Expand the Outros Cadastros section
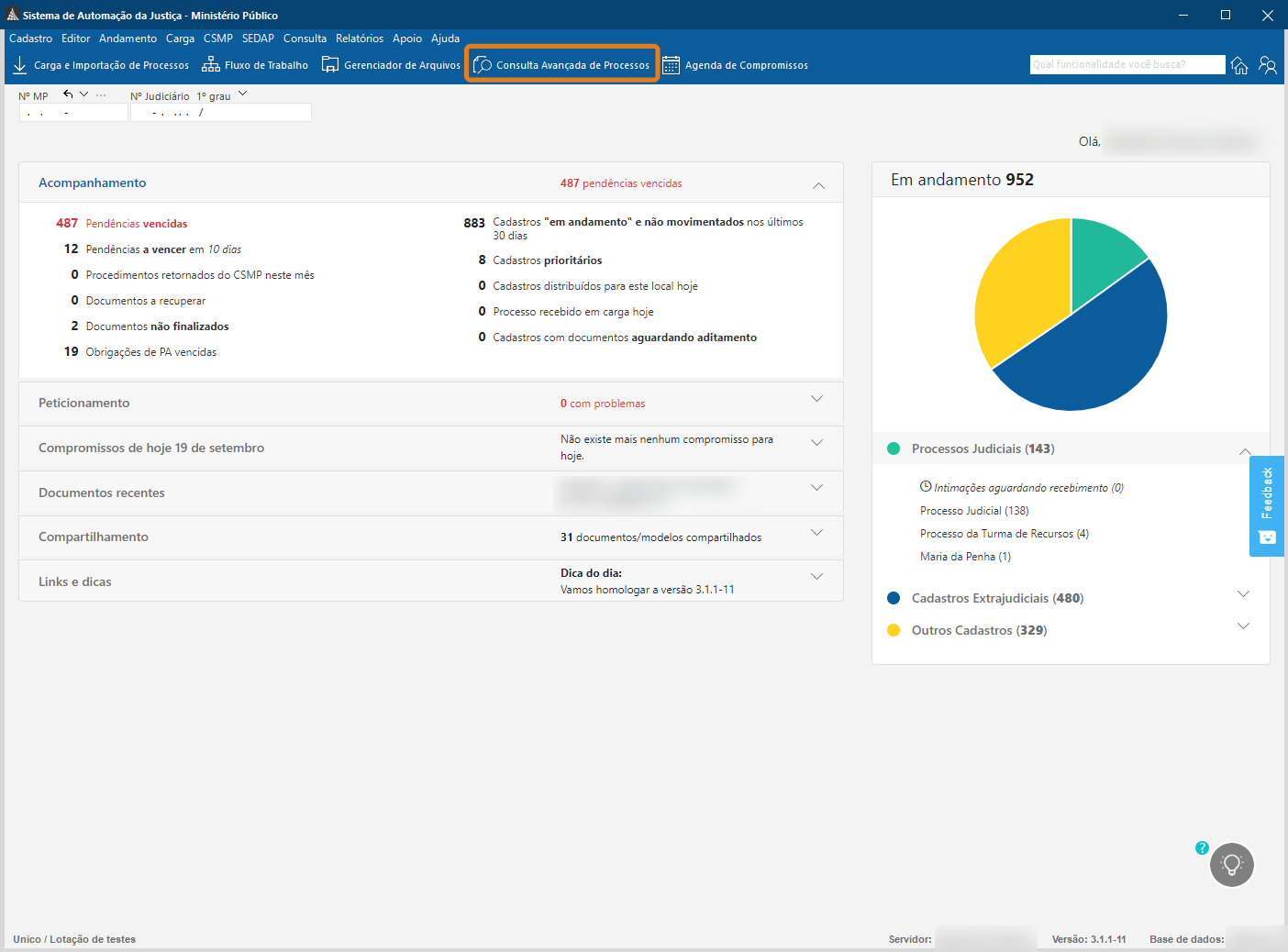 click(x=1243, y=626)
